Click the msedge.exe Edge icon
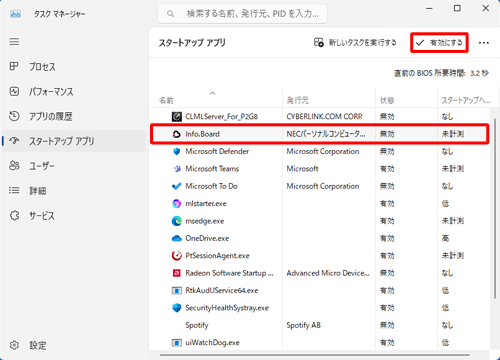500x360 pixels. [177, 221]
